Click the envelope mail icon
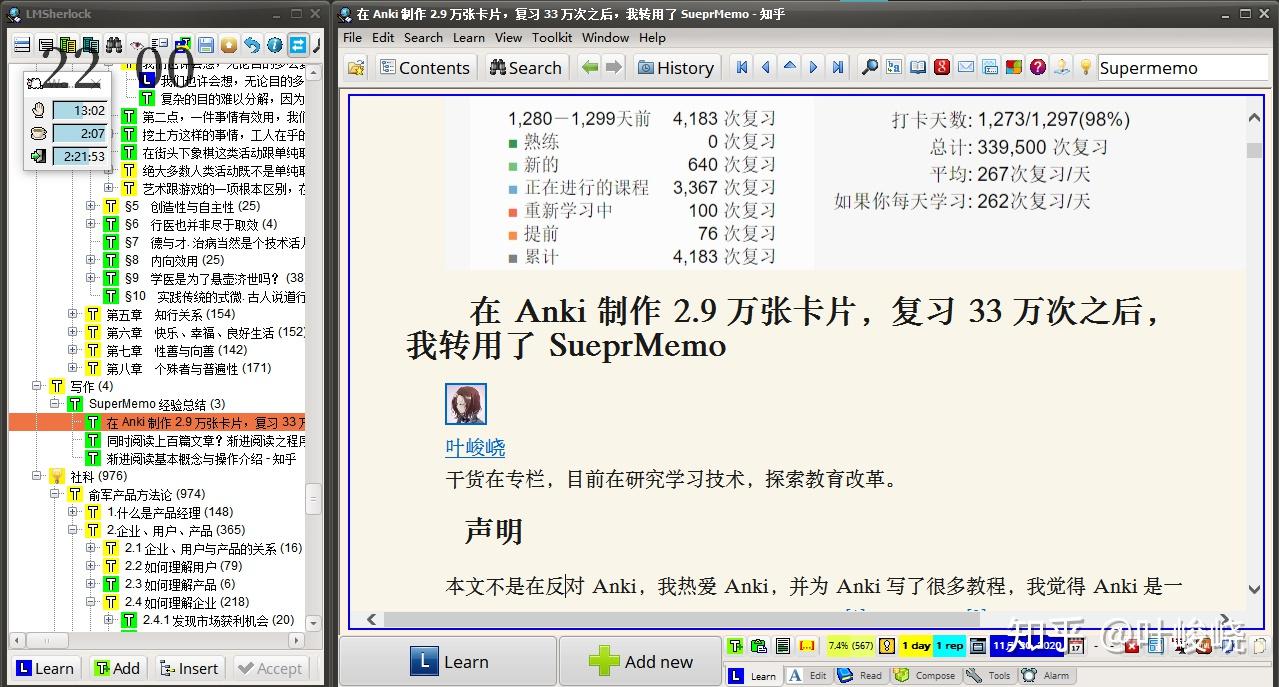Viewport: 1279px width, 687px height. (x=966, y=67)
